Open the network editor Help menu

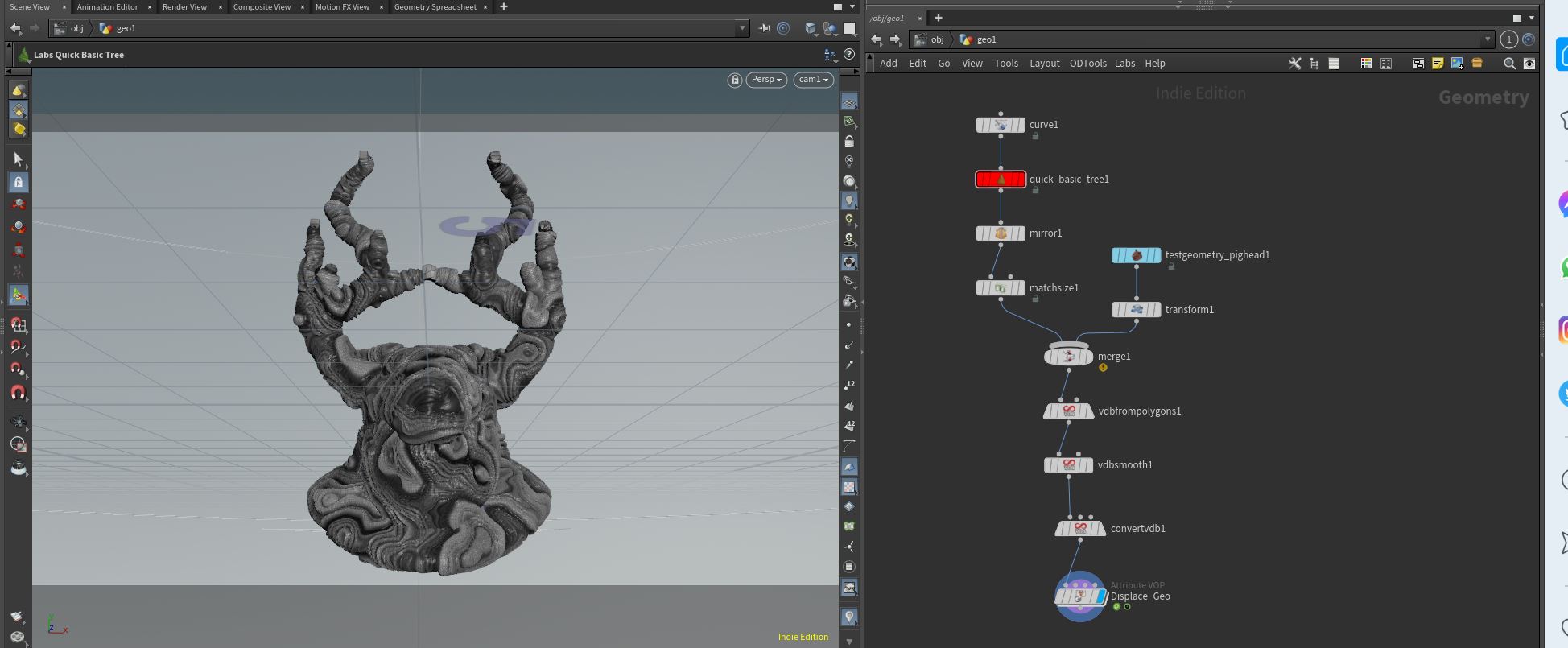click(x=1155, y=64)
